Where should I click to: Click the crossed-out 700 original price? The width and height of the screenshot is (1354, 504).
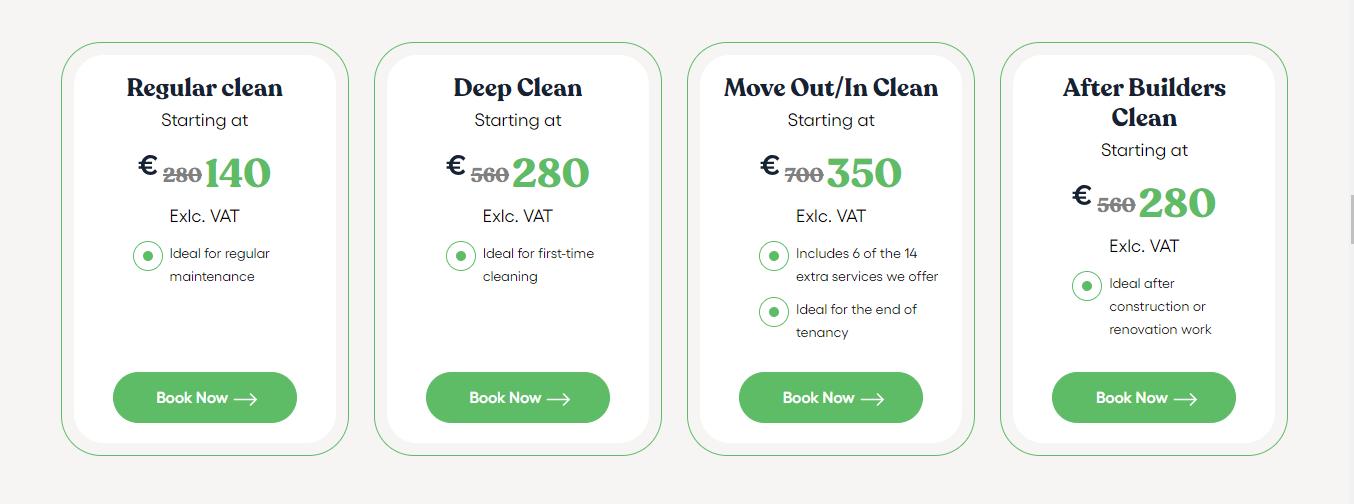pyautogui.click(x=804, y=175)
